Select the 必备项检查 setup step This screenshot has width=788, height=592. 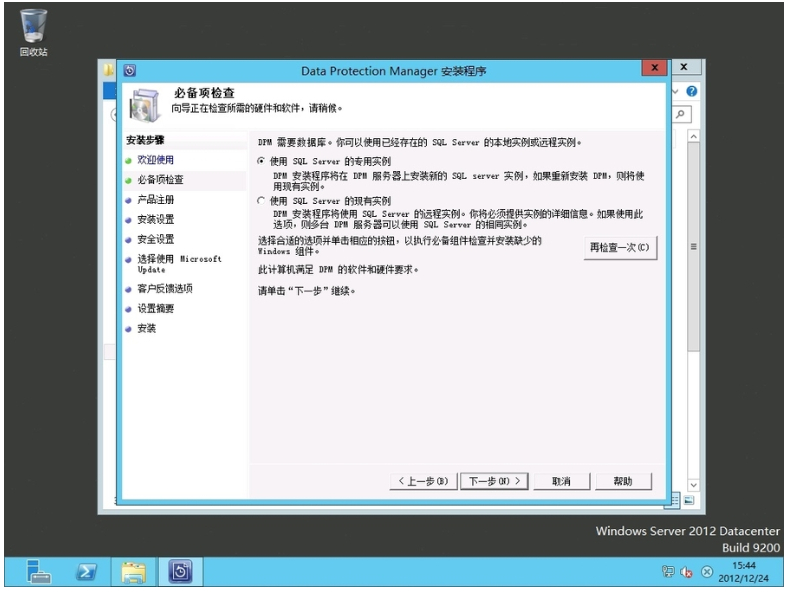click(160, 180)
